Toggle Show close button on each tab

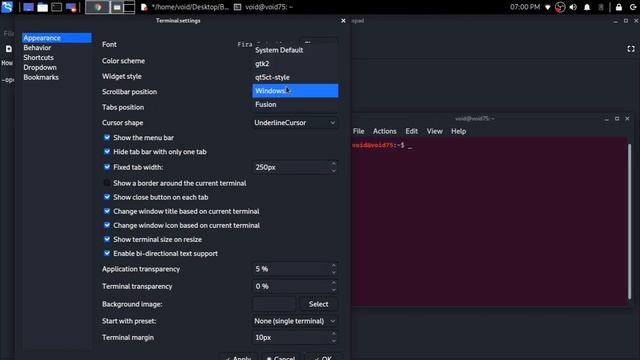pyautogui.click(x=107, y=197)
